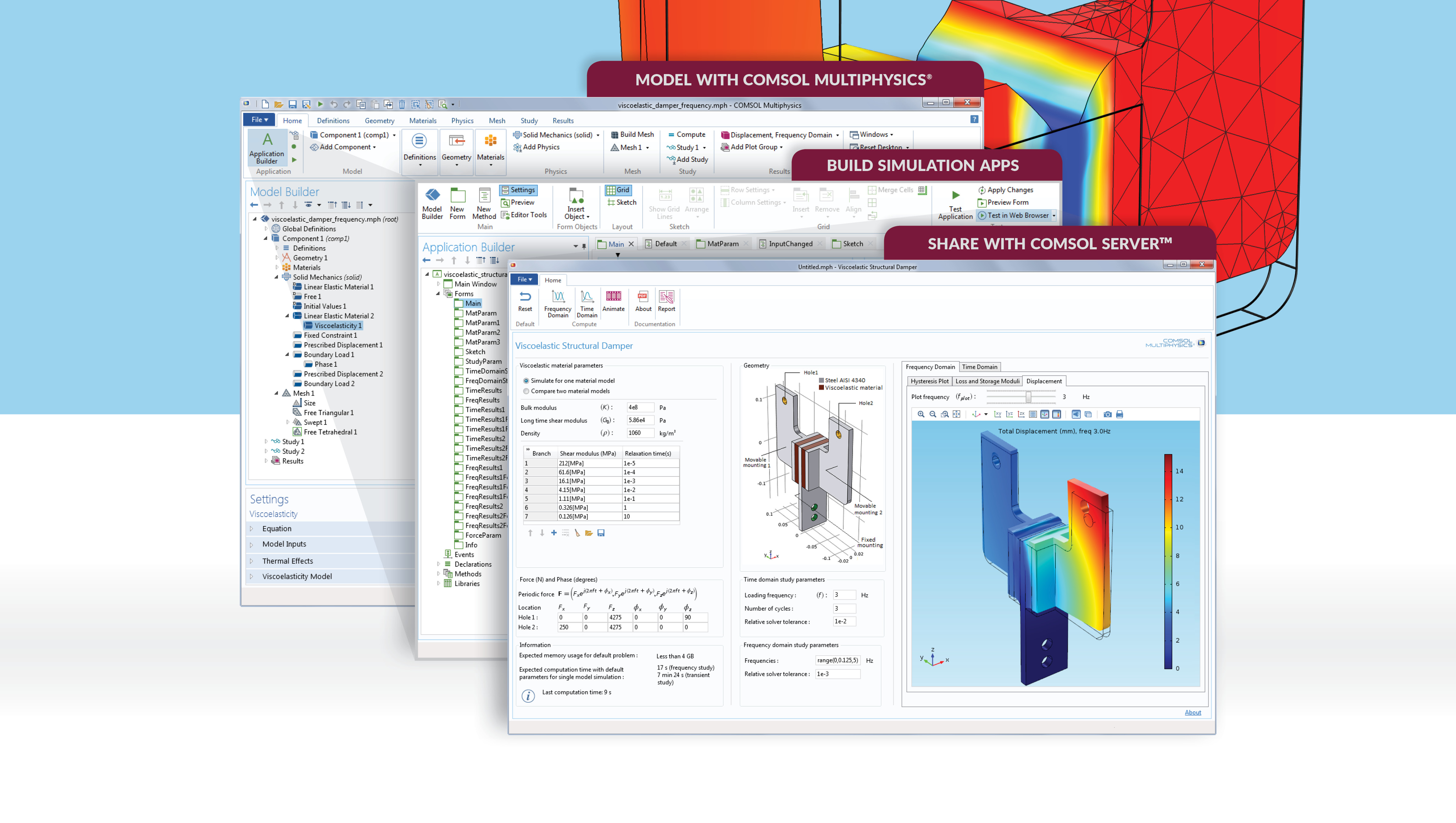Open Component 1 (comp1) dropdown
Image resolution: width=1456 pixels, height=823 pixels.
(x=394, y=135)
